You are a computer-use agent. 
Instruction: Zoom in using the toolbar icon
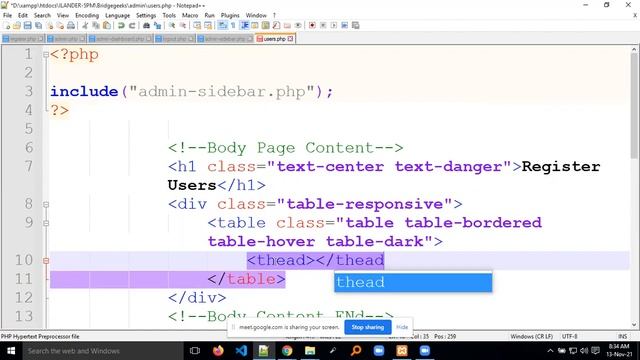pos(172,25)
